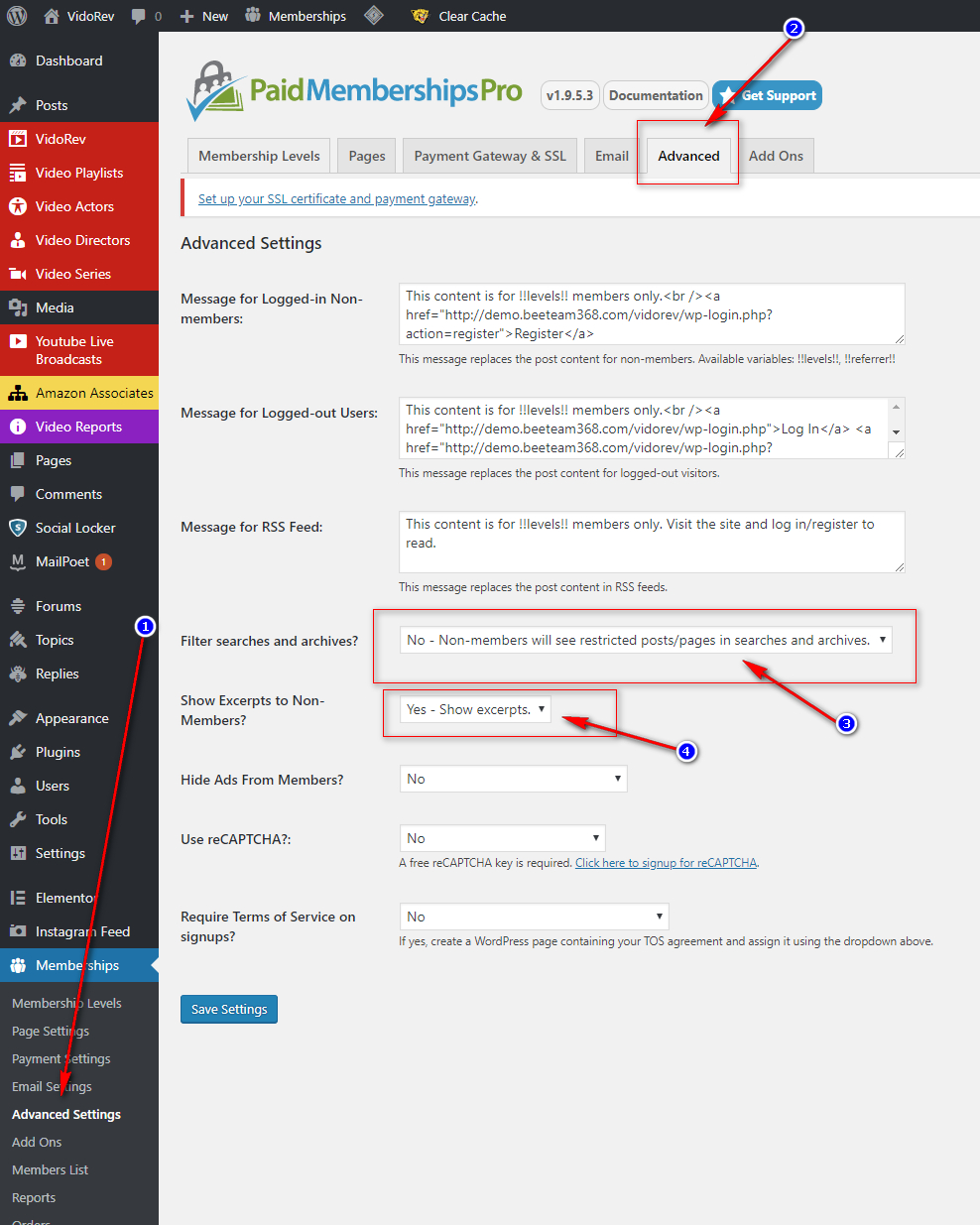Expand the Use reCAPTCHA dropdown
980x1225 pixels.
pyautogui.click(x=502, y=838)
